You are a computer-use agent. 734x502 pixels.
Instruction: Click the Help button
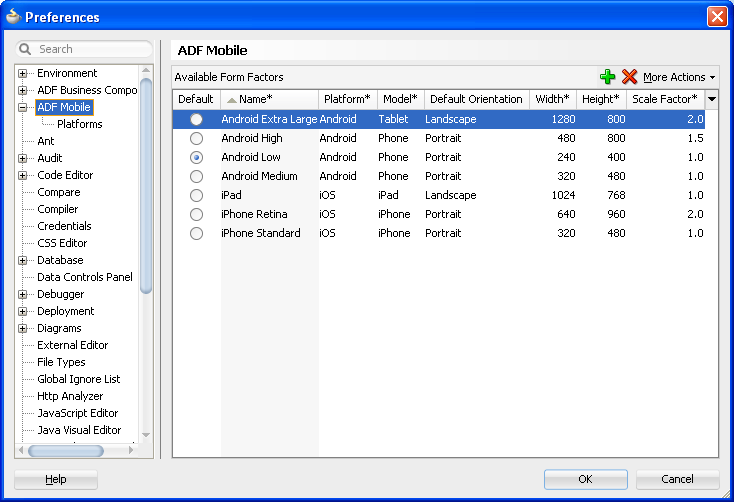pyautogui.click(x=56, y=480)
